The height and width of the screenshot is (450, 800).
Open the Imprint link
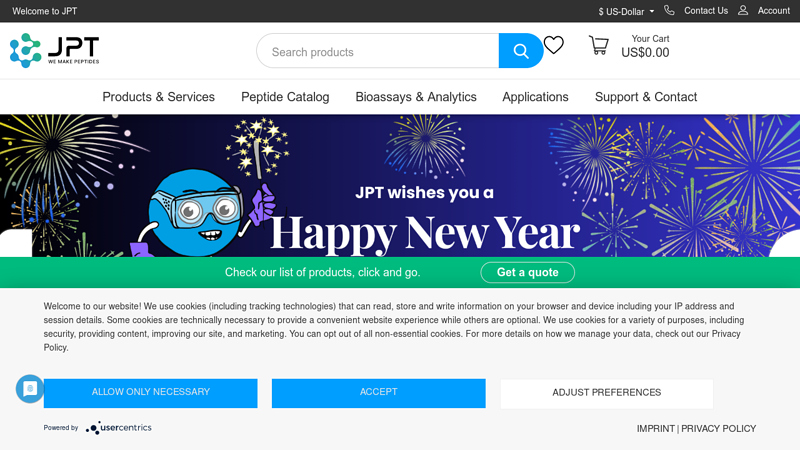655,429
